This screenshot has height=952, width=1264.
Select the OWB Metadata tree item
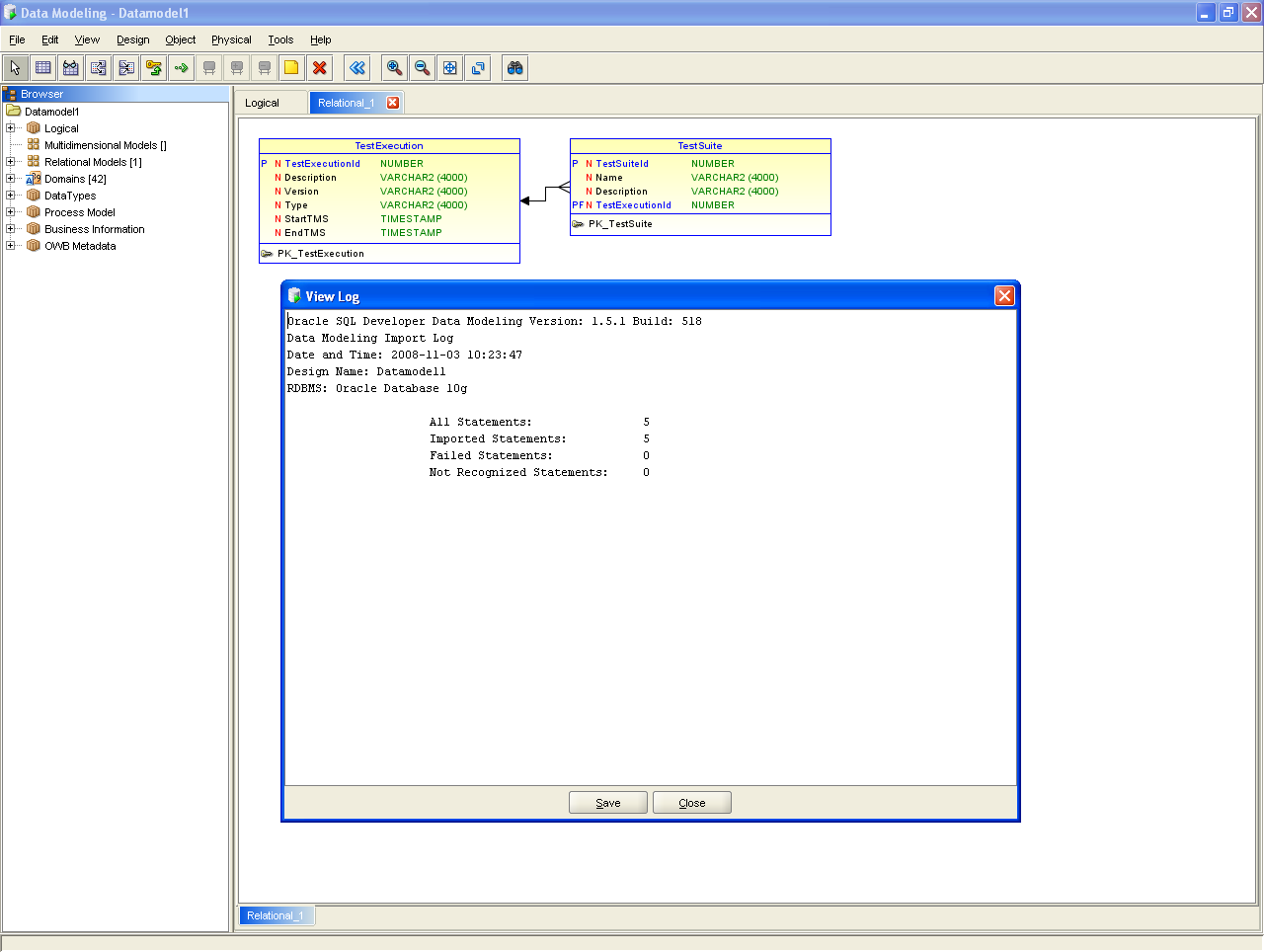pos(80,246)
